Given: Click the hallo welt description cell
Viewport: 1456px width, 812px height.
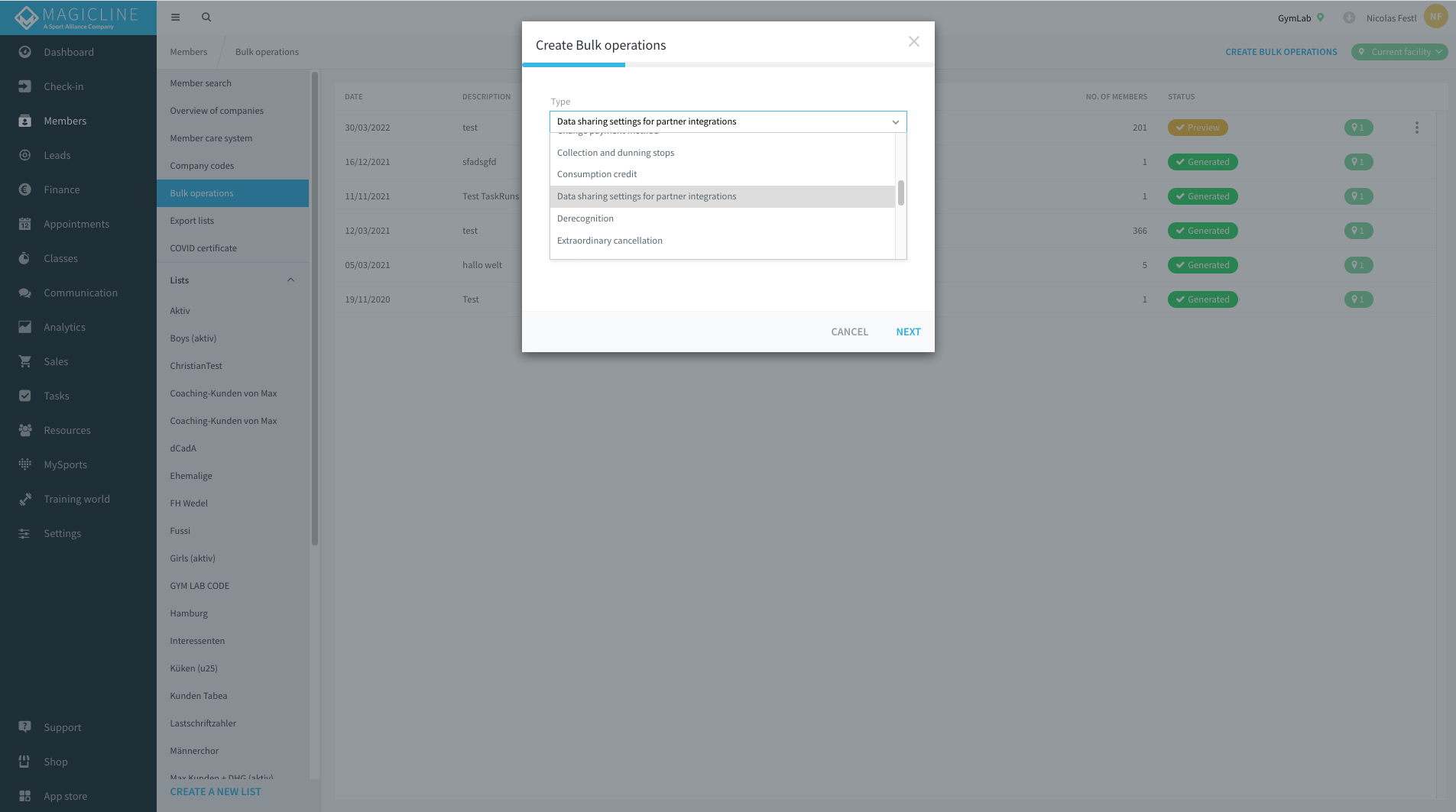Looking at the screenshot, I should (x=482, y=265).
